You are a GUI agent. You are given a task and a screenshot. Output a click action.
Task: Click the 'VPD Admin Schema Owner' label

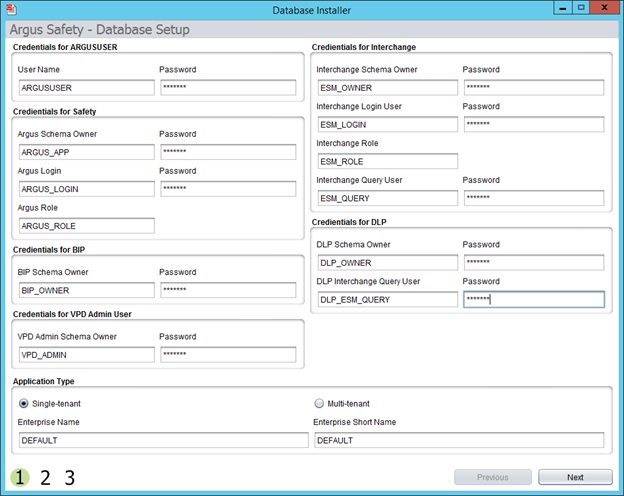tap(67, 337)
